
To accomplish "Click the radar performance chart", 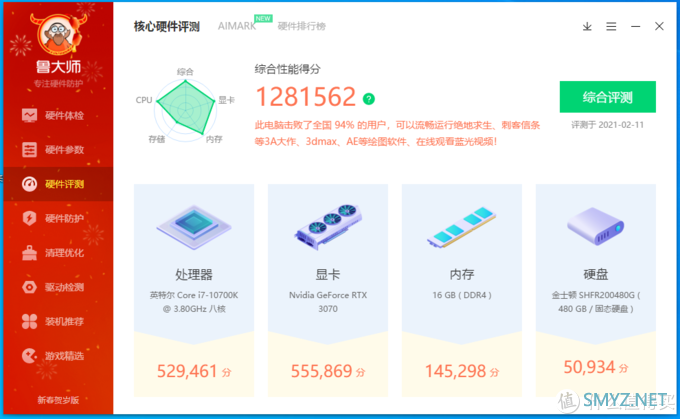I will pos(186,108).
